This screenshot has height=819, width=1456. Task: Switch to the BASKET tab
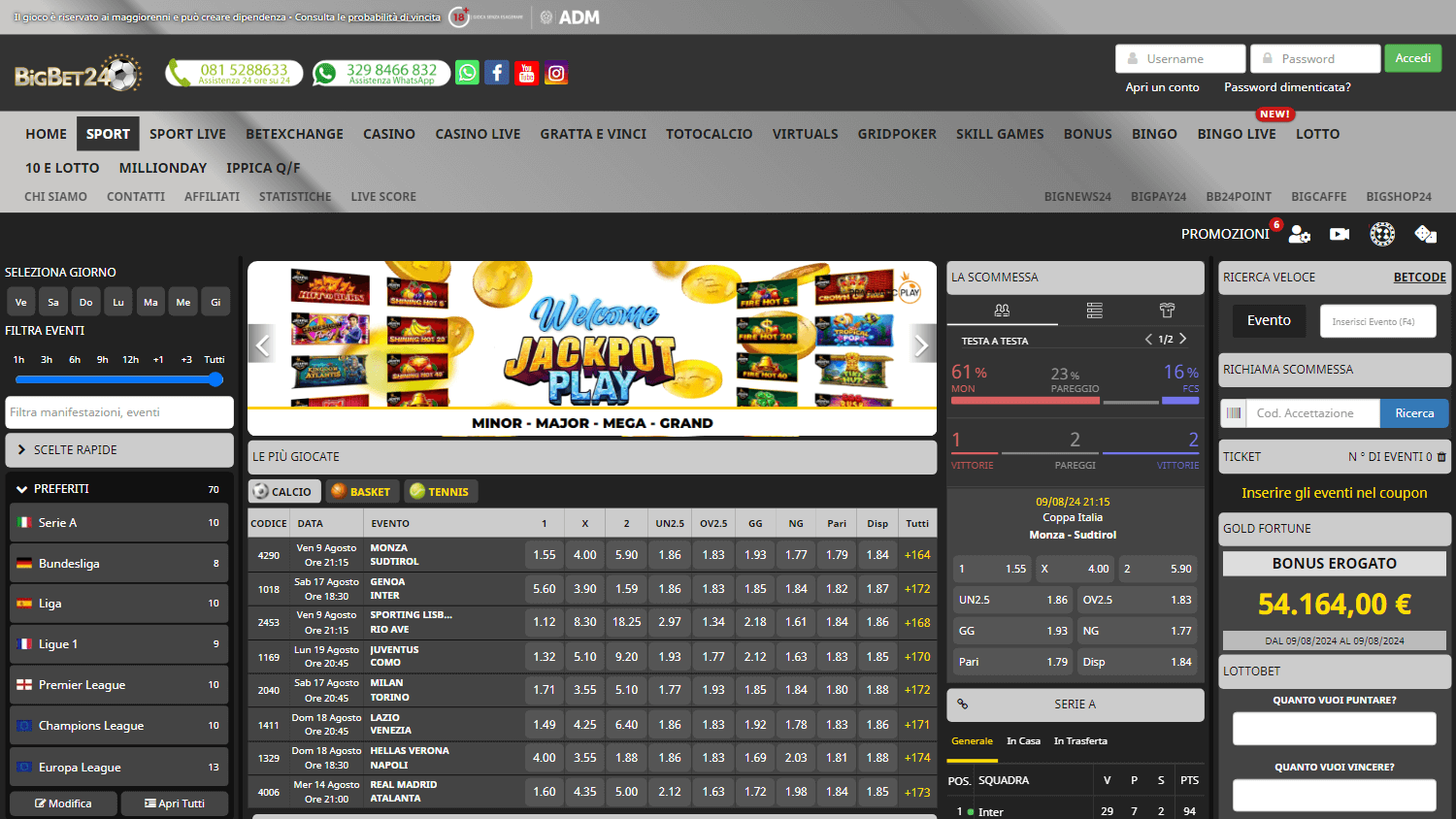pyautogui.click(x=361, y=492)
